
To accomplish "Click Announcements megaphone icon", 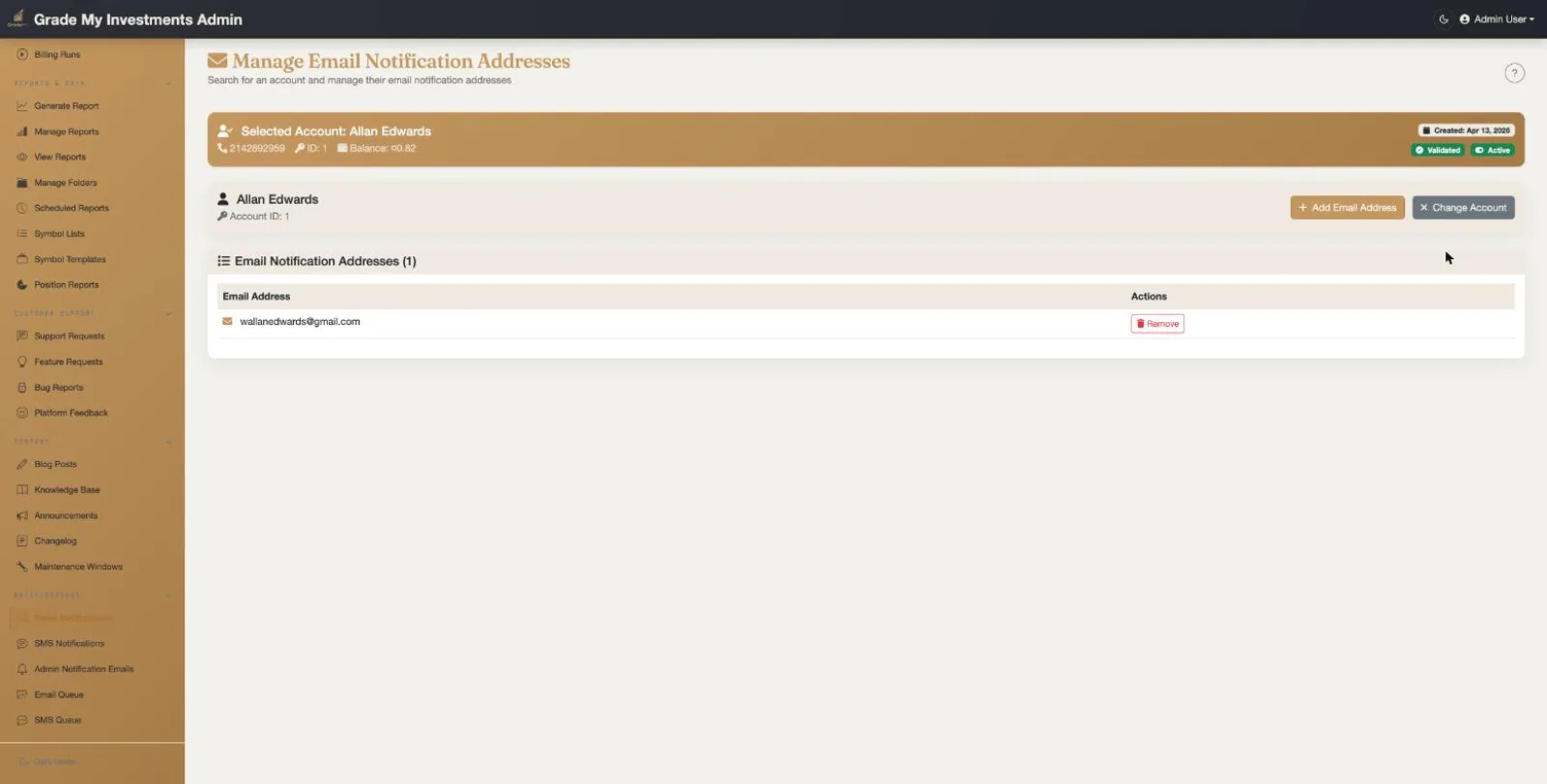I will 22,515.
